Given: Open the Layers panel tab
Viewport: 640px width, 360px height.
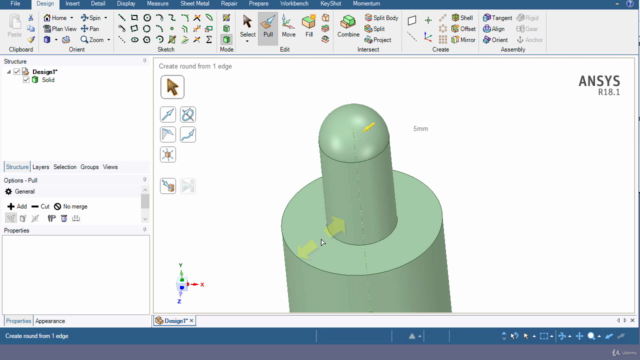Looking at the screenshot, I should 40,167.
